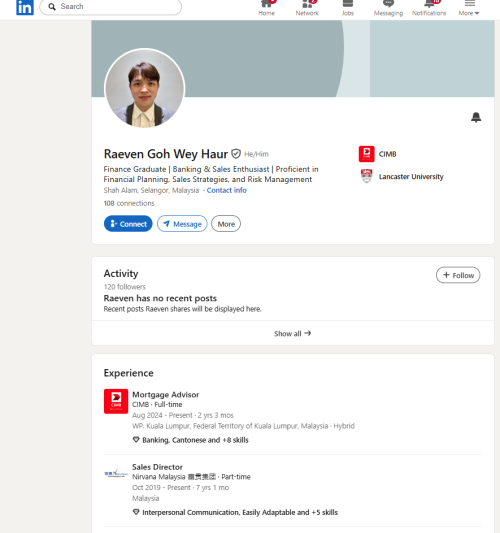Open Interpersonal Communication, Easily Adaptable +5 skills link
500x533 pixels.
240,512
